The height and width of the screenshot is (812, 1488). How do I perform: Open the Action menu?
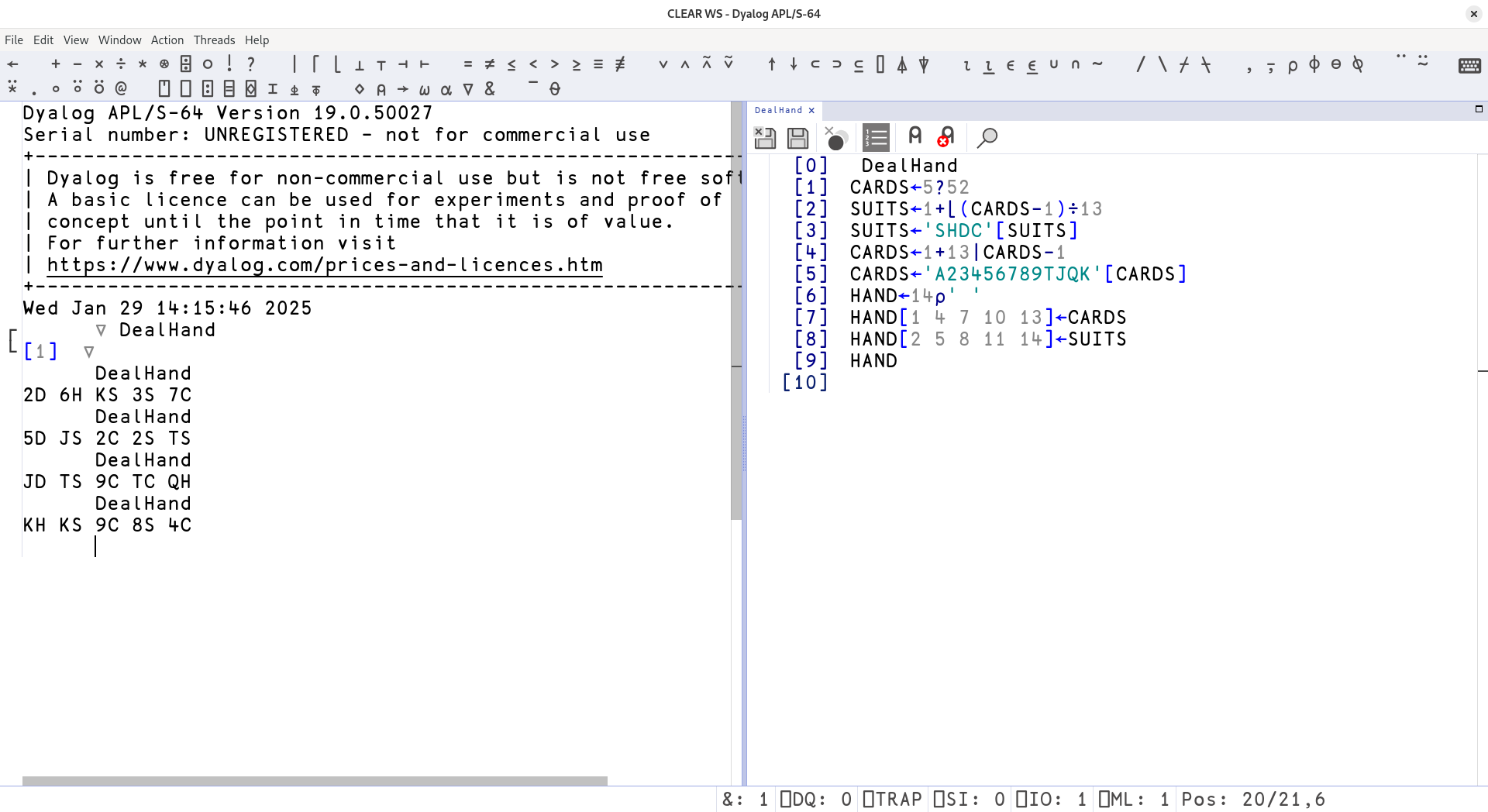(x=167, y=40)
